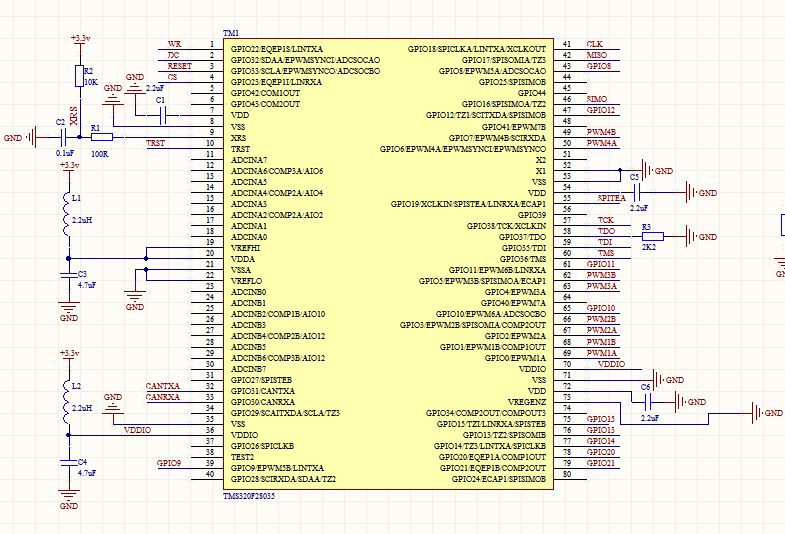Select the GPIO21 net label on pin 79
This screenshot has height=534, width=785.
click(x=601, y=463)
